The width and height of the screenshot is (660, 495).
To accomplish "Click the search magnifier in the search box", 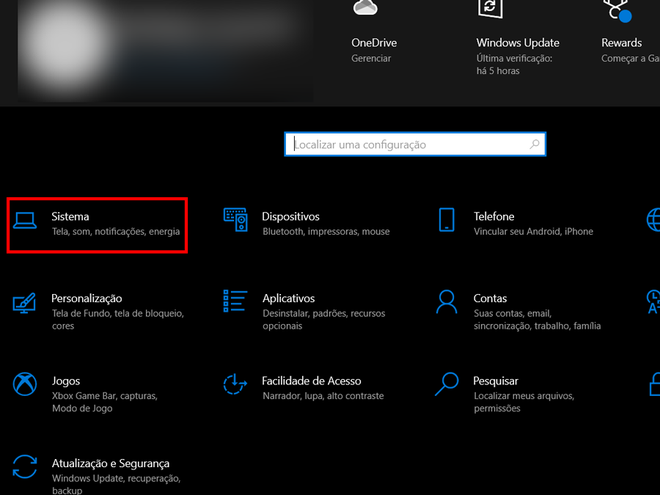I will 535,144.
